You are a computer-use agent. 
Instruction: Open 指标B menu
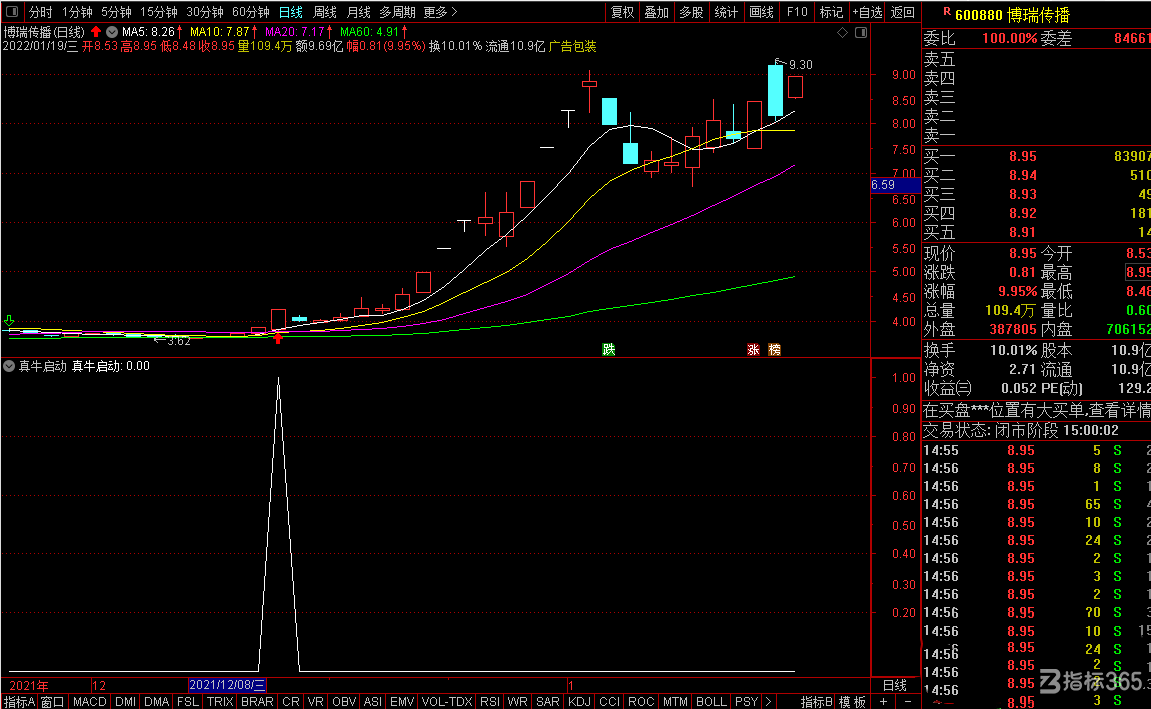click(817, 702)
